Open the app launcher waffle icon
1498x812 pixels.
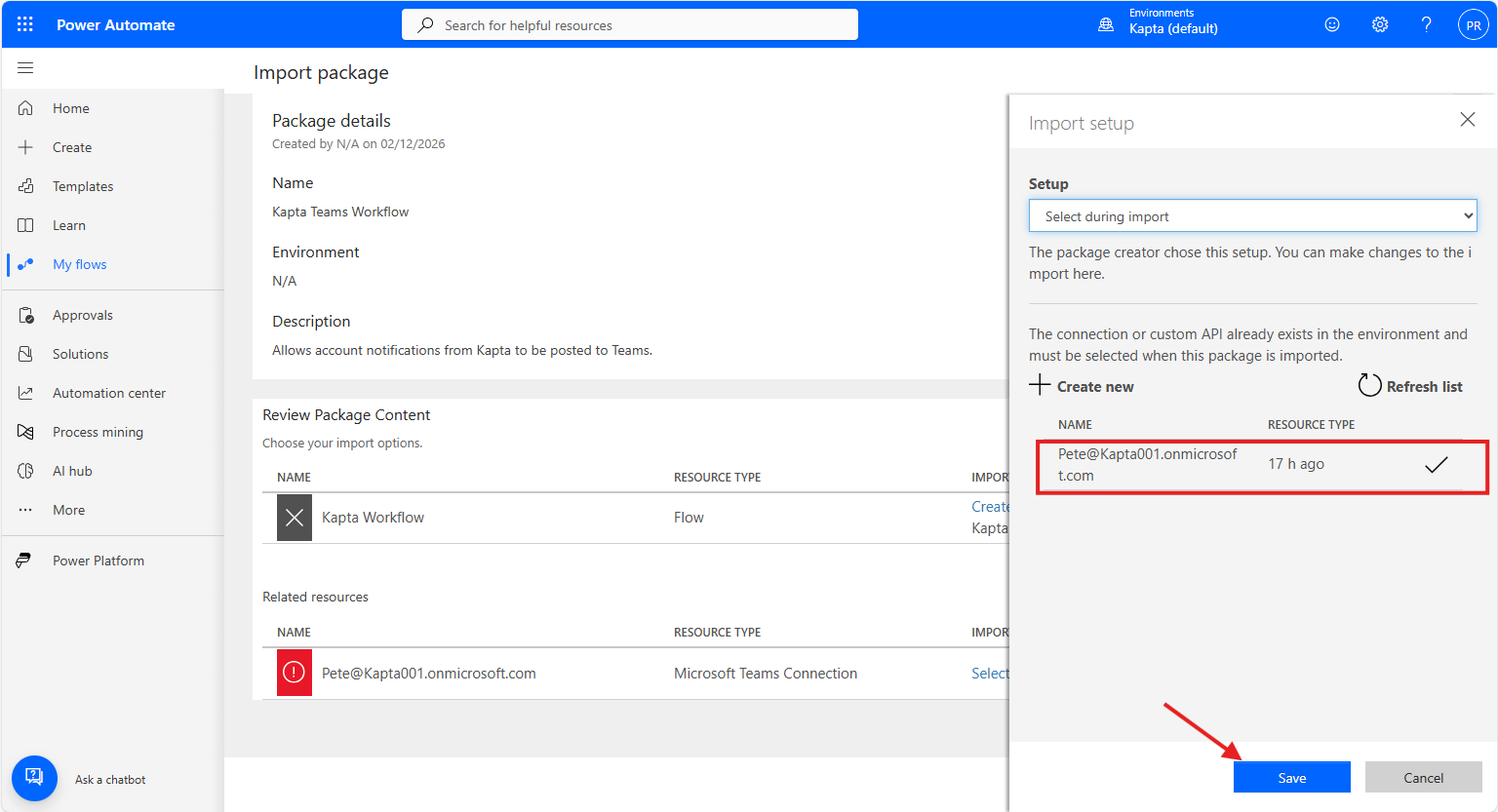[25, 24]
